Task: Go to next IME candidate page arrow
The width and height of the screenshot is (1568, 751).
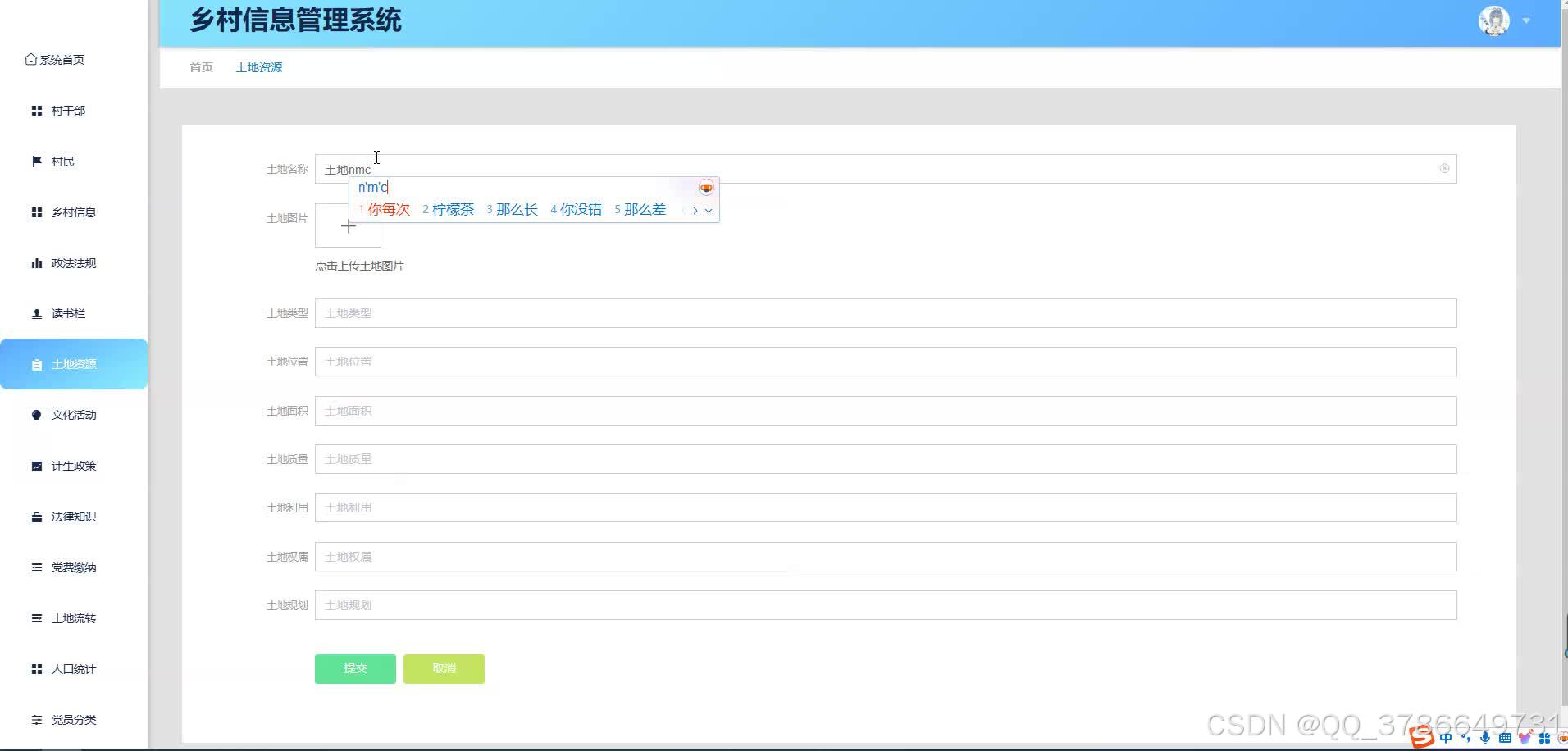Action: point(695,211)
